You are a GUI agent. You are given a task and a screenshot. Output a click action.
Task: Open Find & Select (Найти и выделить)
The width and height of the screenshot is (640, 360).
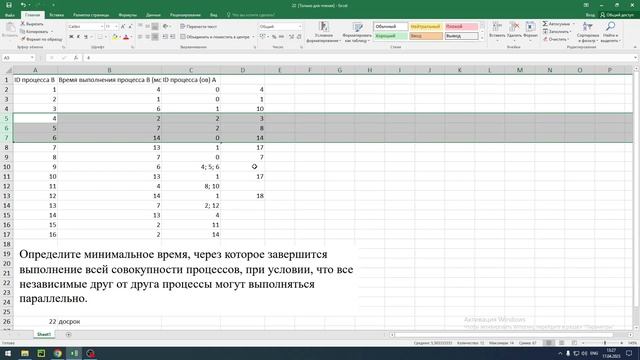[611, 32]
